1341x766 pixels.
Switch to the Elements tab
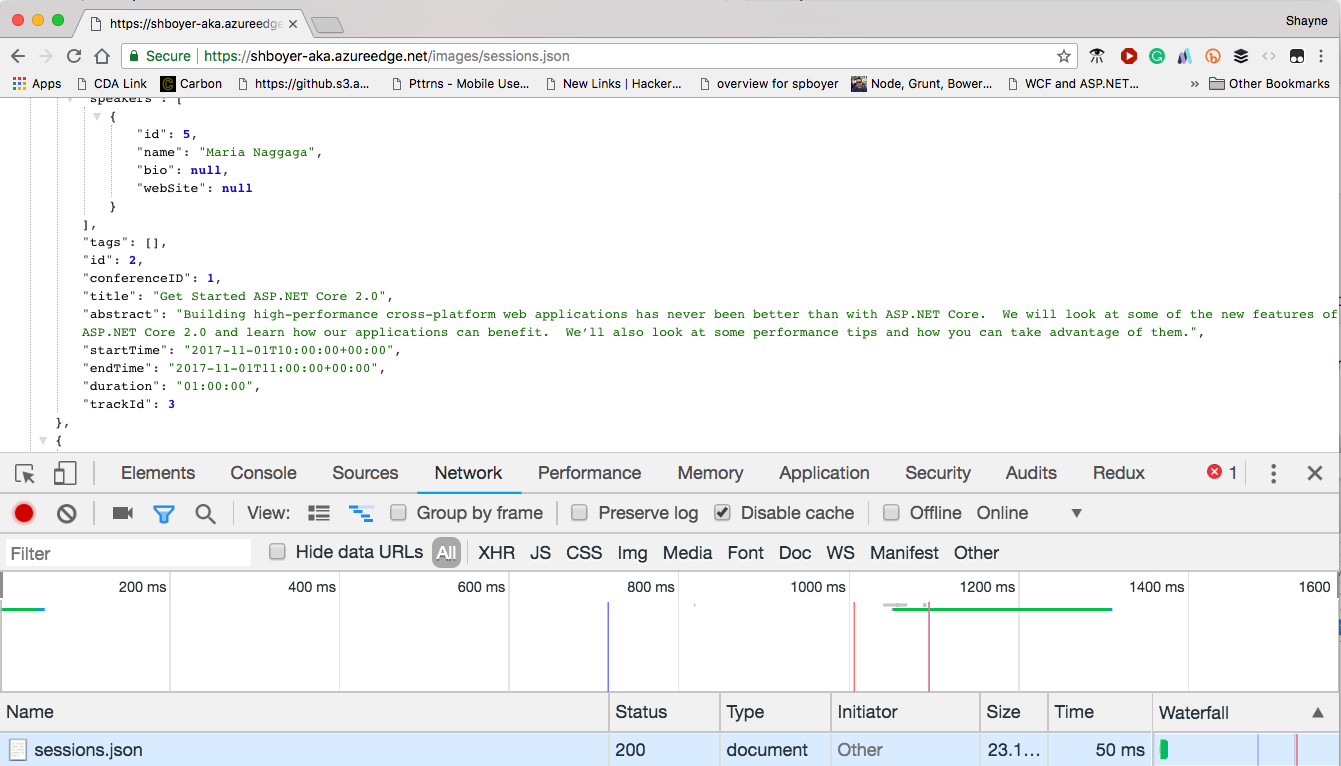[158, 473]
